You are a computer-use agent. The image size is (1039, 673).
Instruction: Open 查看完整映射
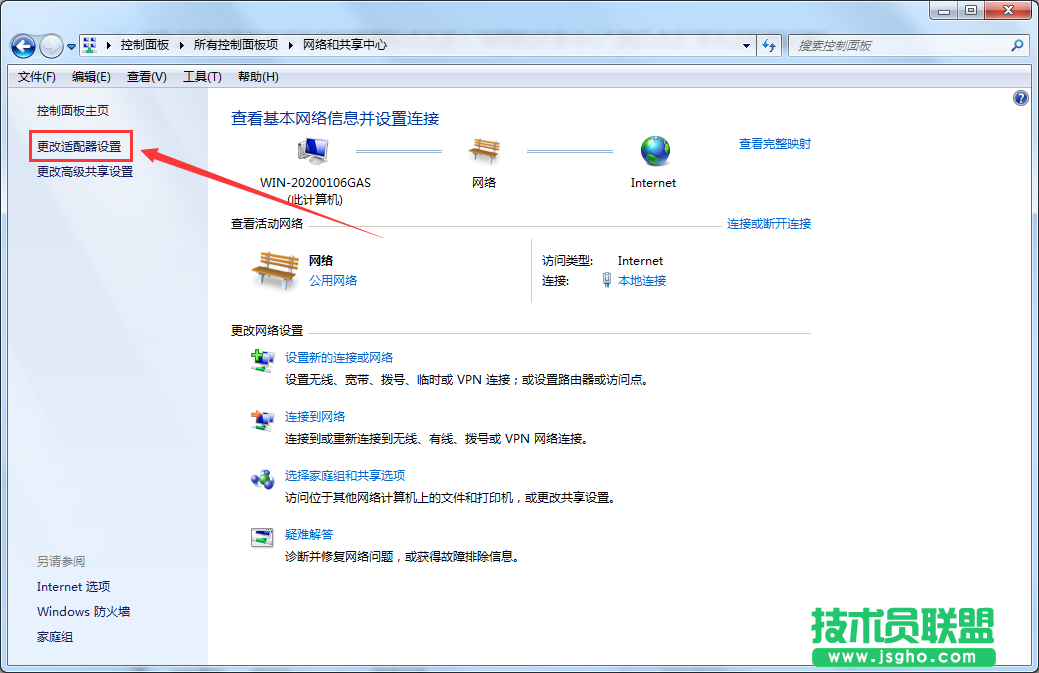tap(774, 143)
